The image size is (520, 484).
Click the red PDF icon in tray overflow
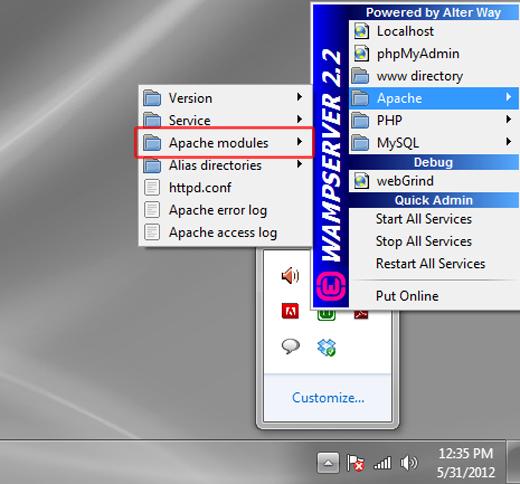point(361,314)
